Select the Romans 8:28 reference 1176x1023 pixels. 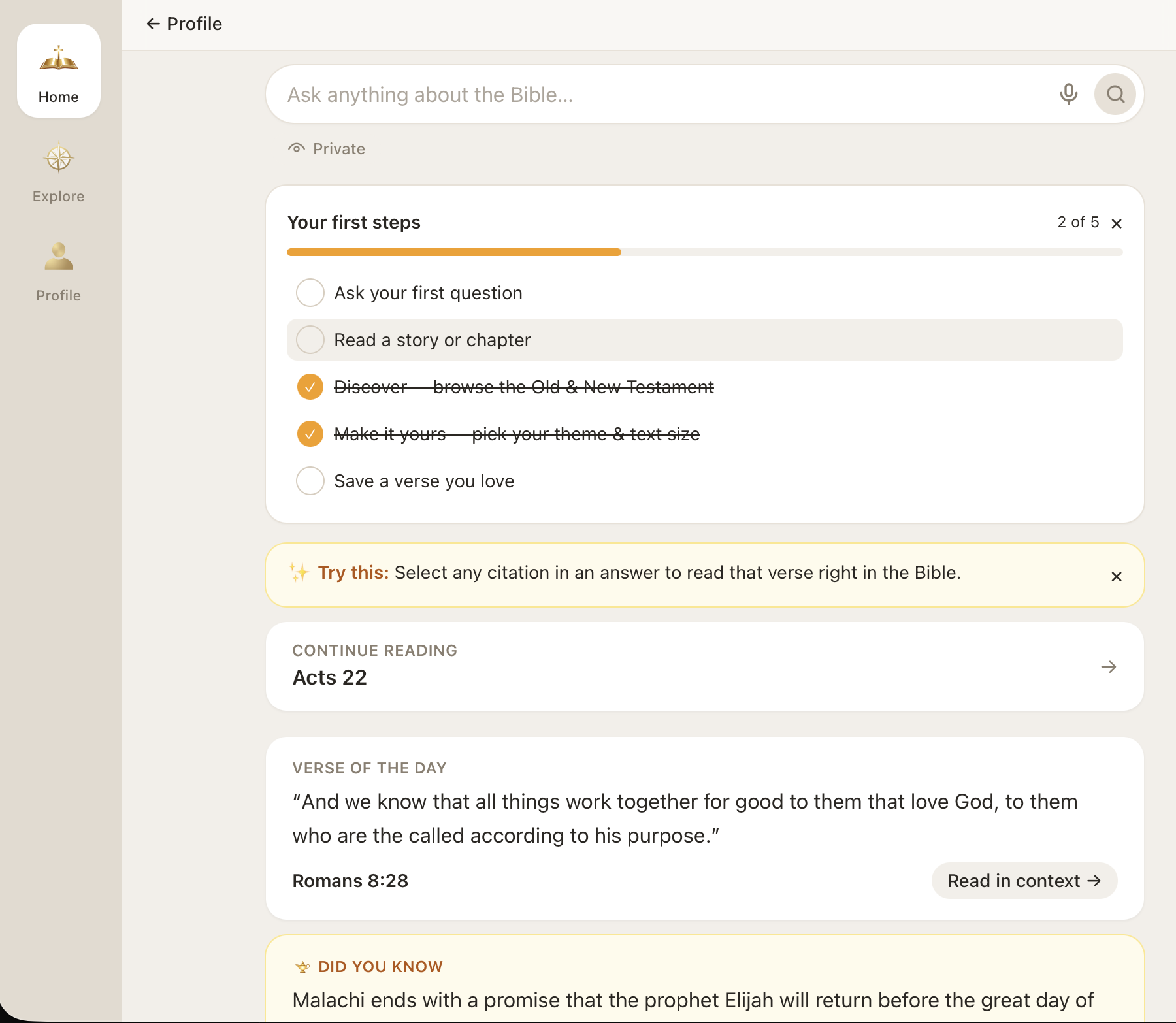point(351,881)
